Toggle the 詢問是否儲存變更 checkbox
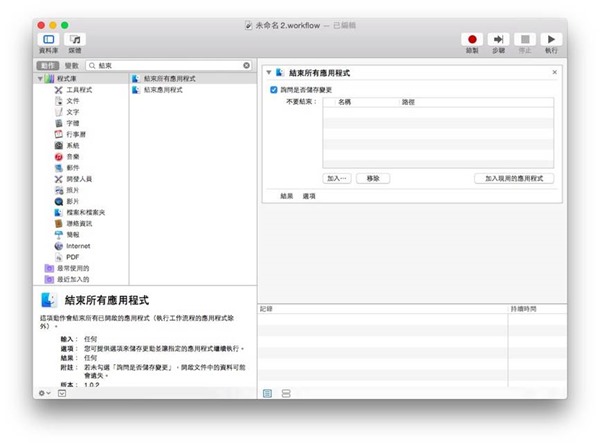The image size is (600, 446). [274, 90]
